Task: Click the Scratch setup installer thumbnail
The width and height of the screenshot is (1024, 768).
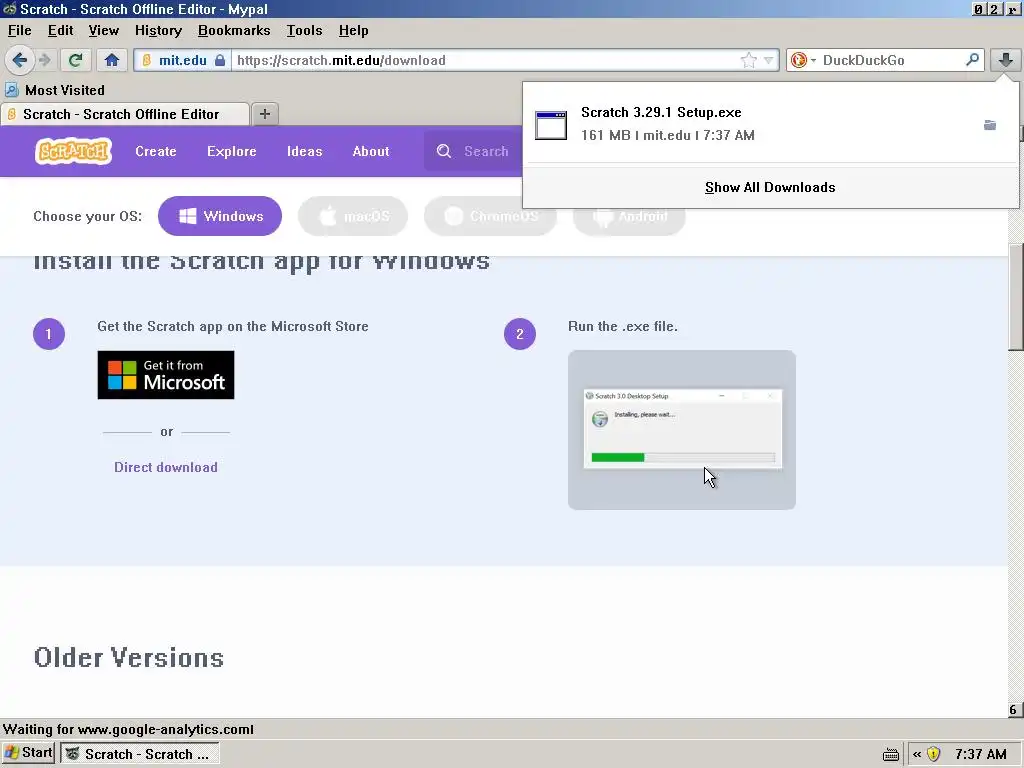Action: pyautogui.click(x=682, y=430)
